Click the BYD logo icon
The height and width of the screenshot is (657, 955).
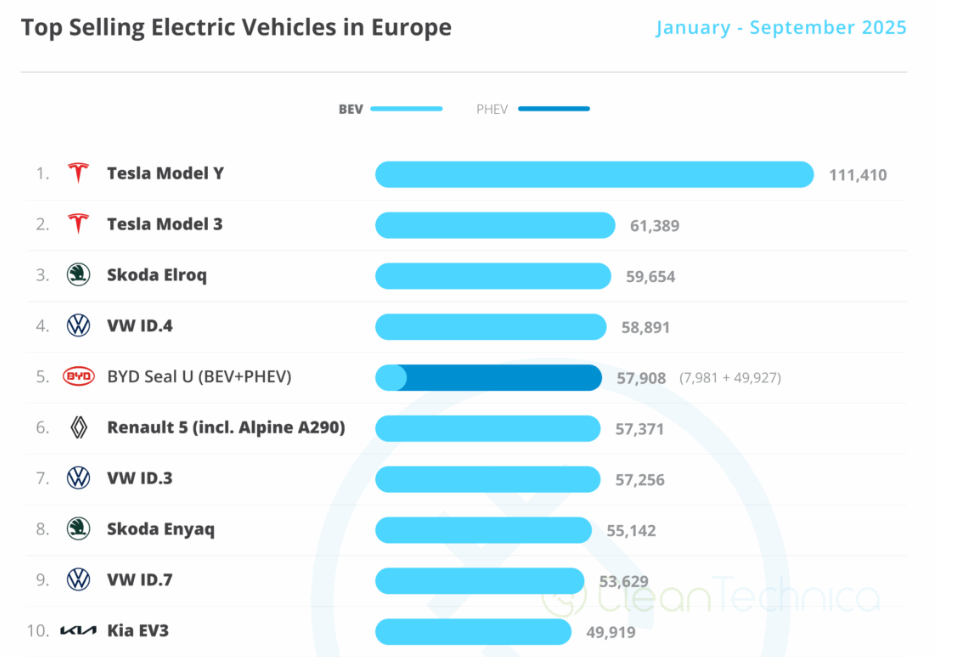pyautogui.click(x=78, y=377)
